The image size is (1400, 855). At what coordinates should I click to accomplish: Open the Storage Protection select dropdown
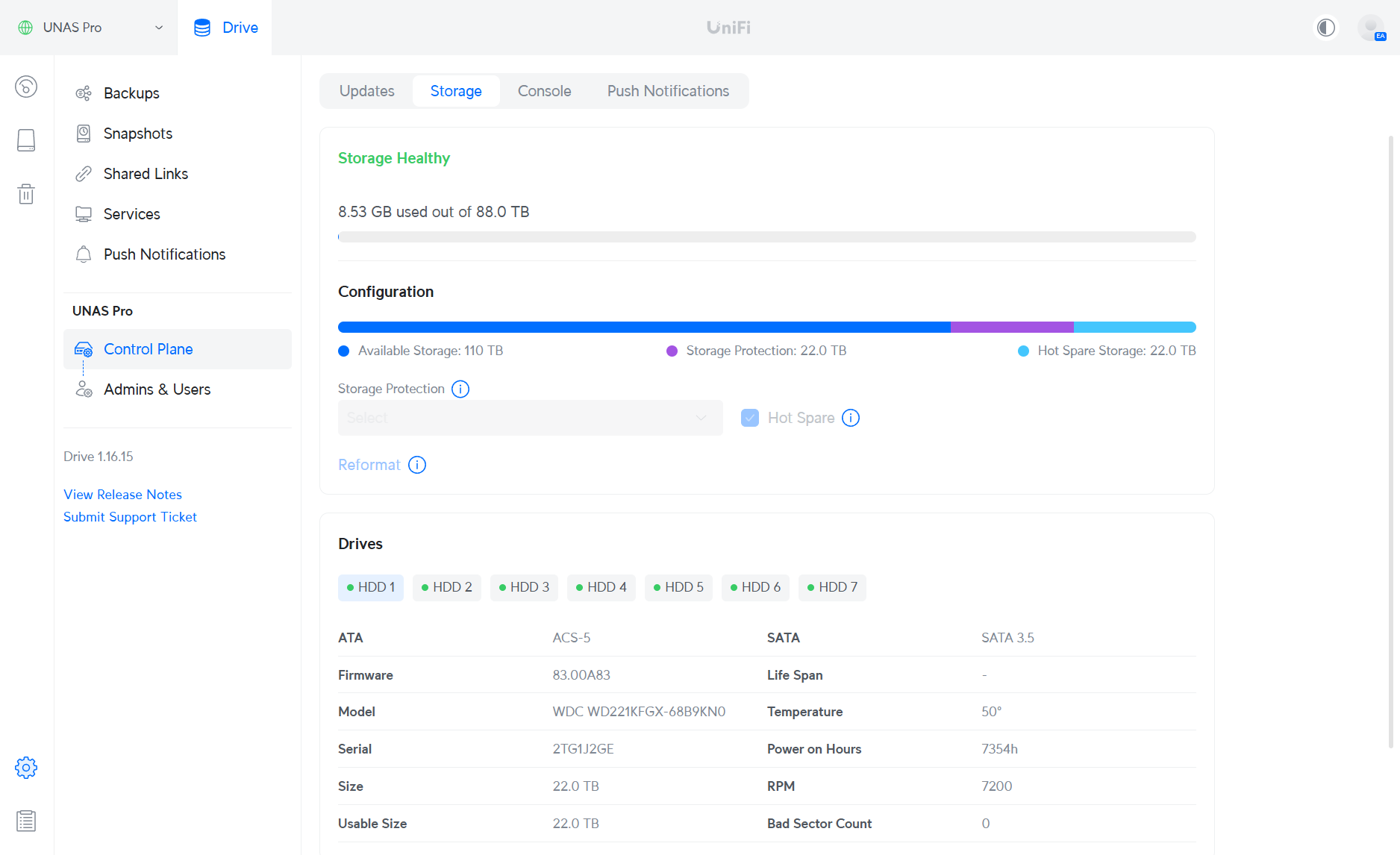530,418
